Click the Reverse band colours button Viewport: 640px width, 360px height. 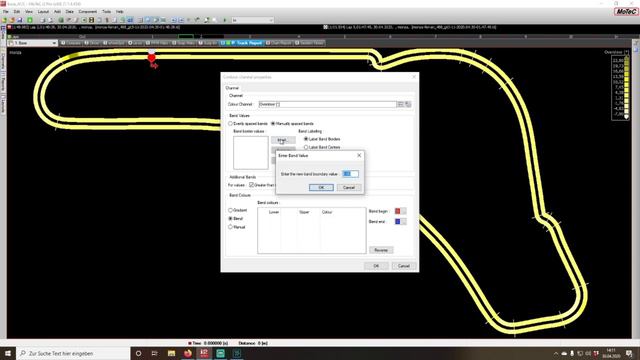pyautogui.click(x=381, y=250)
